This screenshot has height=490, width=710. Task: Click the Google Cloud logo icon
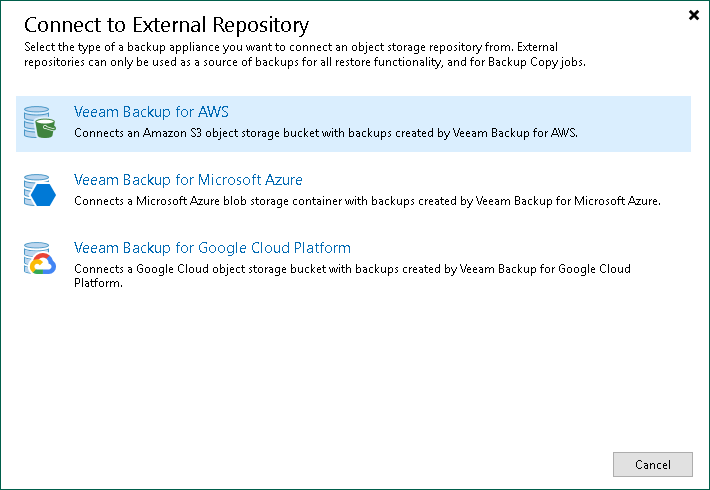point(44,265)
